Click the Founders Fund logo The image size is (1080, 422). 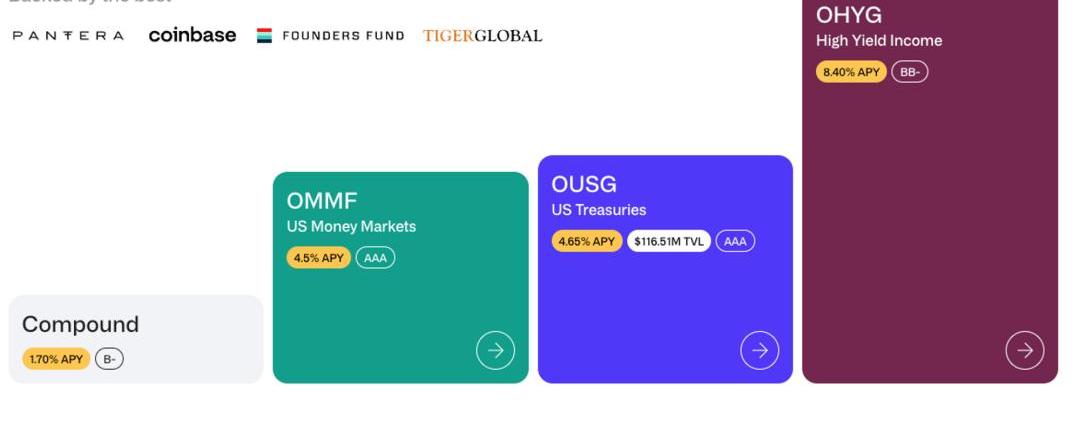click(331, 36)
